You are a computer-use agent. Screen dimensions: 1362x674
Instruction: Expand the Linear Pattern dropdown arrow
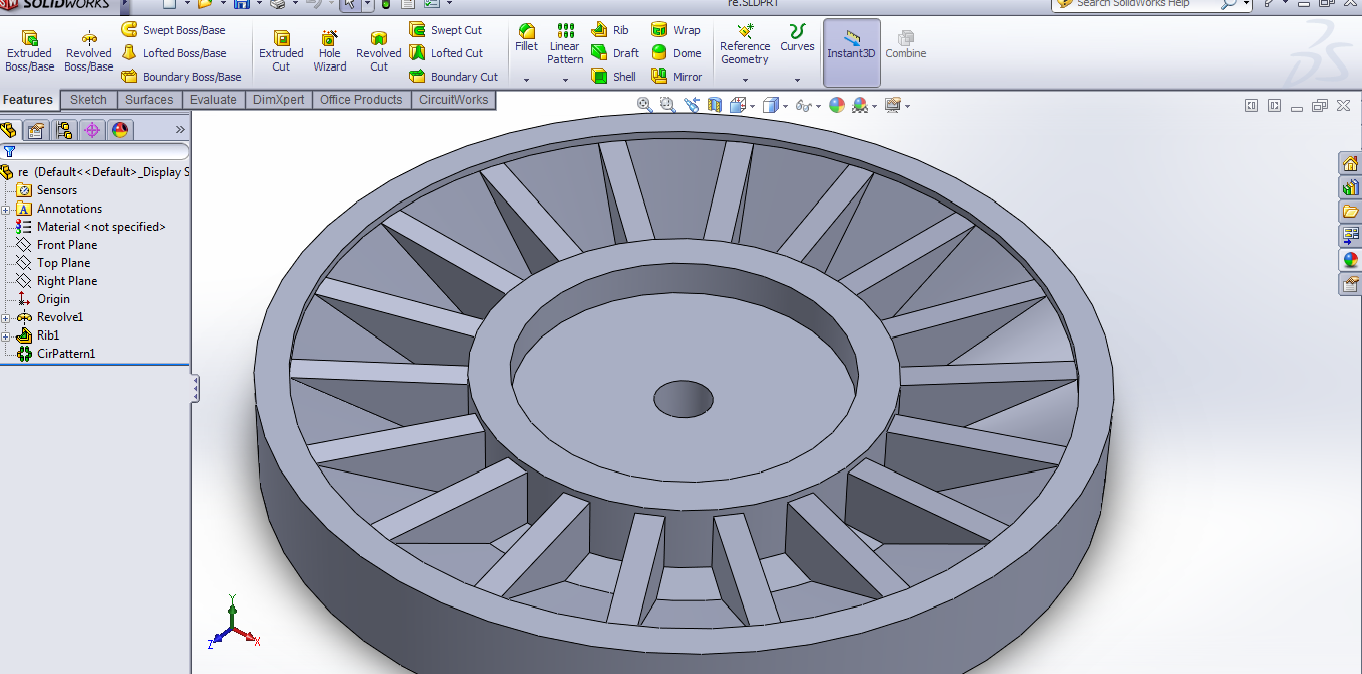point(565,80)
